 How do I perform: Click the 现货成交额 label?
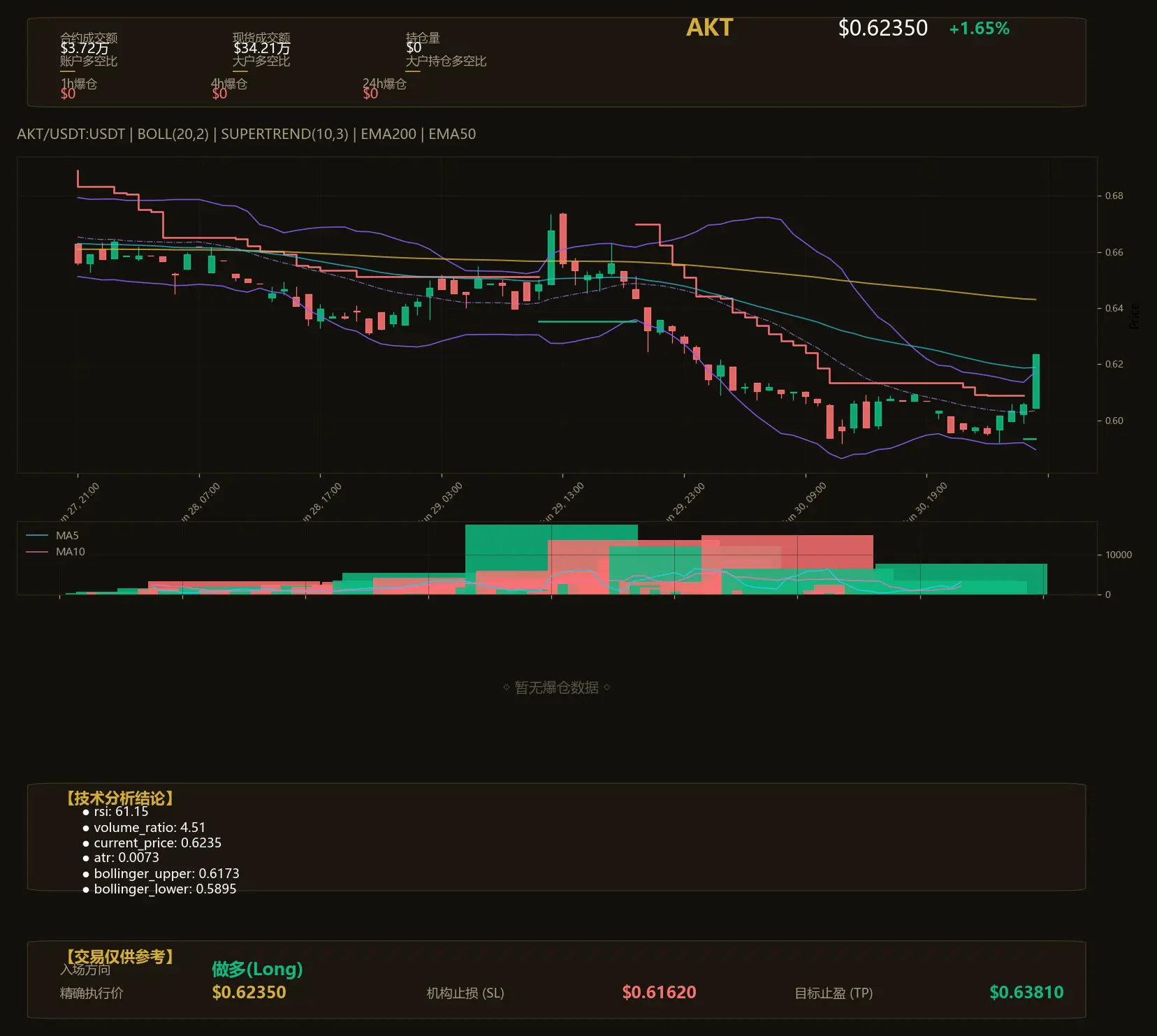(261, 37)
